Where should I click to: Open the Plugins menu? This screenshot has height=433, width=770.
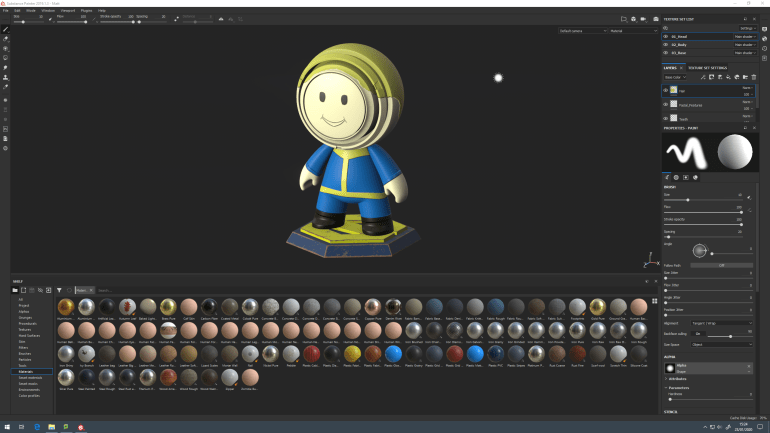pyautogui.click(x=86, y=10)
